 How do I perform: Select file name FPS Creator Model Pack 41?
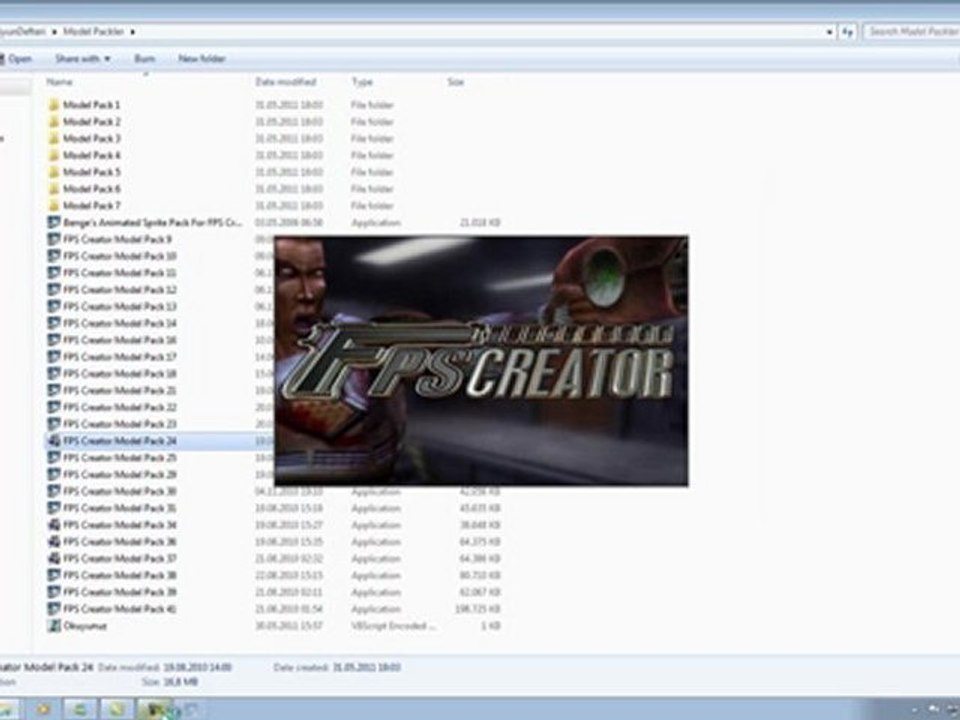[x=119, y=609]
